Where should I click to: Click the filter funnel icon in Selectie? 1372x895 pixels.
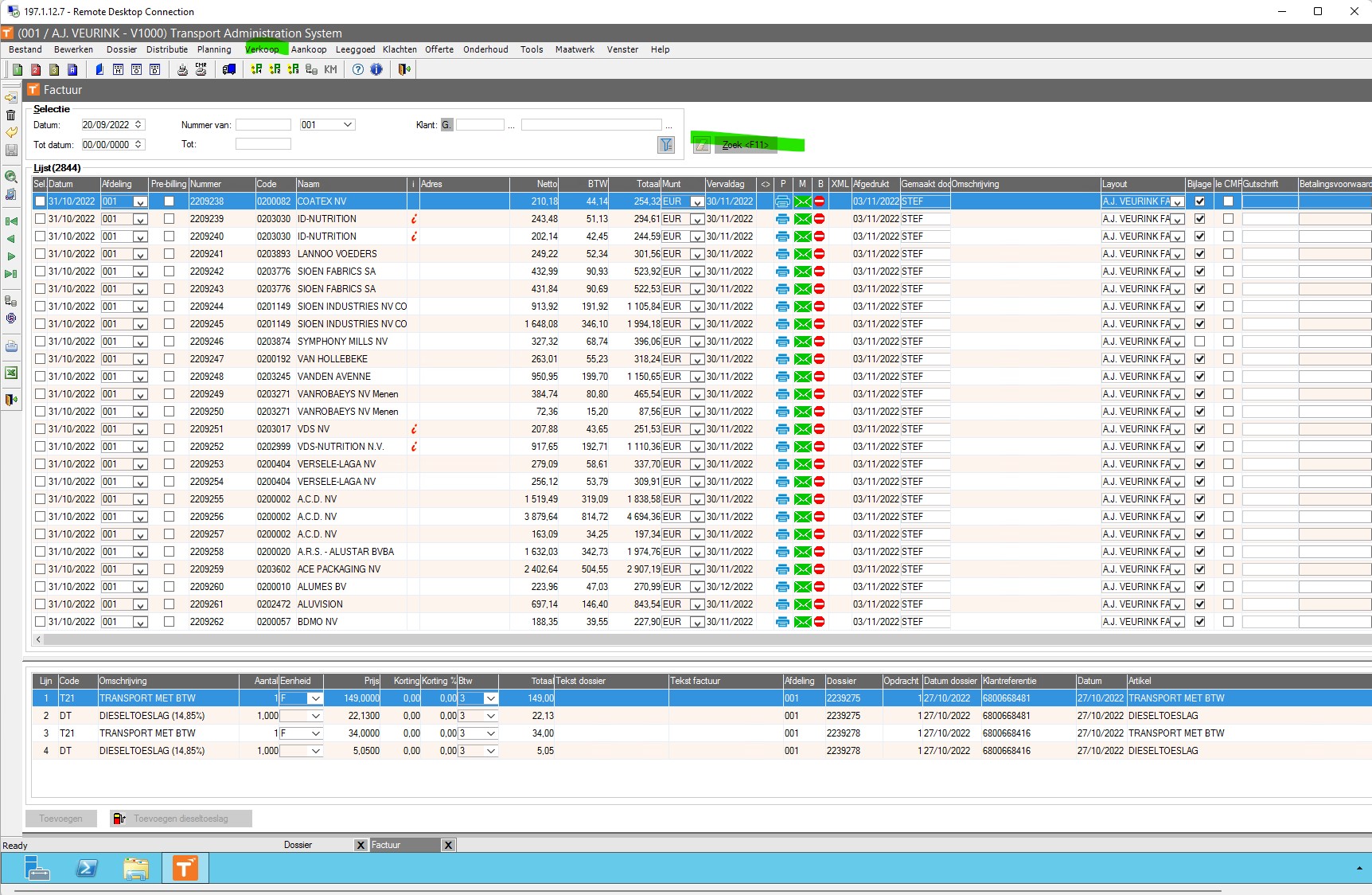pos(666,145)
